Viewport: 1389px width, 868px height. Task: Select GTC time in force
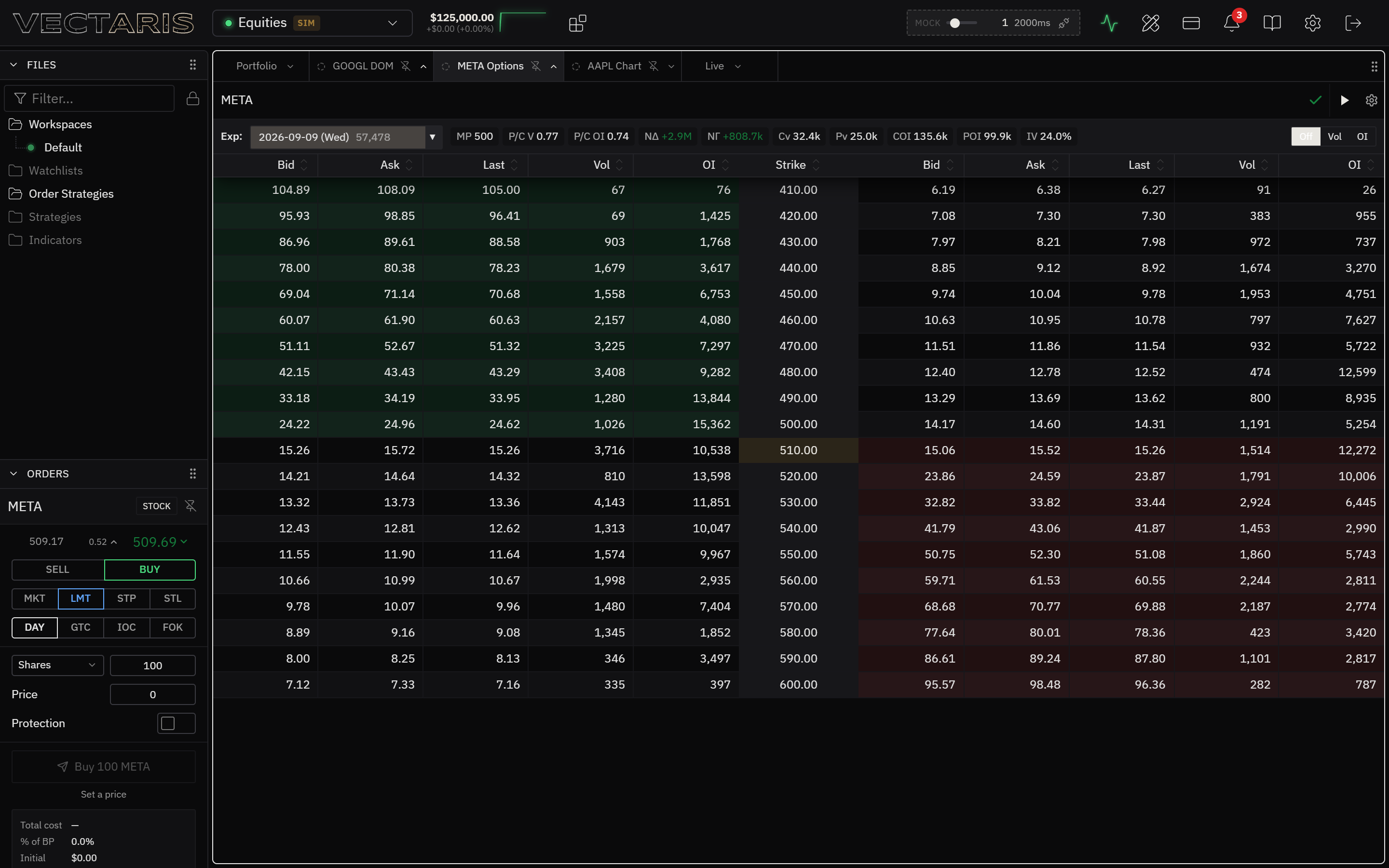point(81,627)
